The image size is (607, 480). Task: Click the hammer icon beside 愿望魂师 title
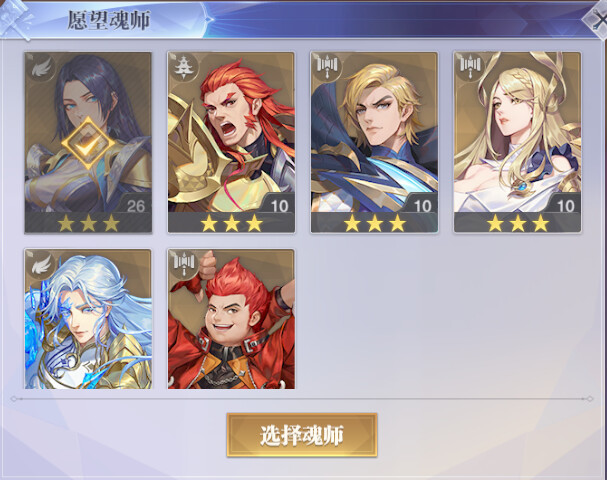click(15, 18)
